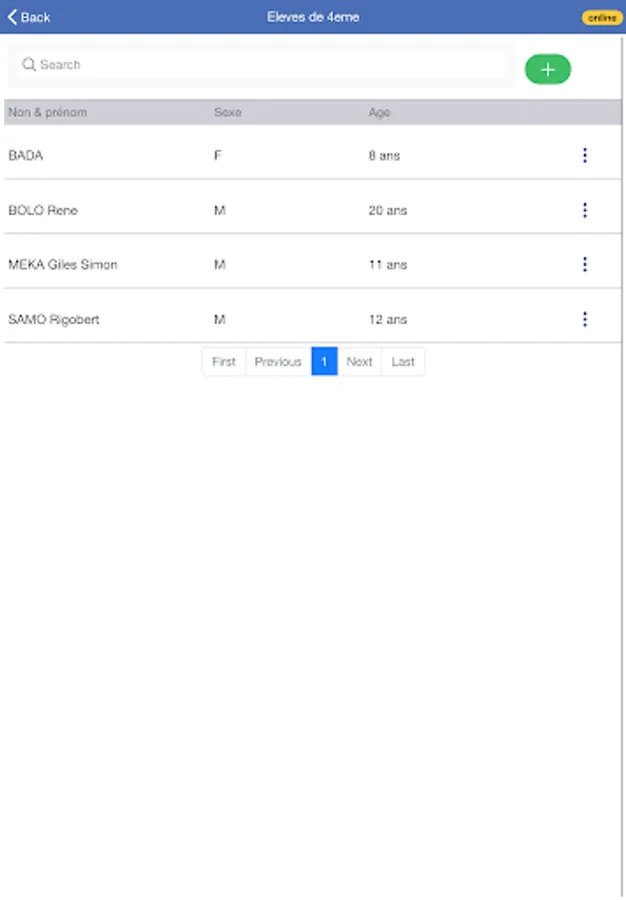Click the search magnifier icon
The width and height of the screenshot is (626, 900).
(x=29, y=64)
